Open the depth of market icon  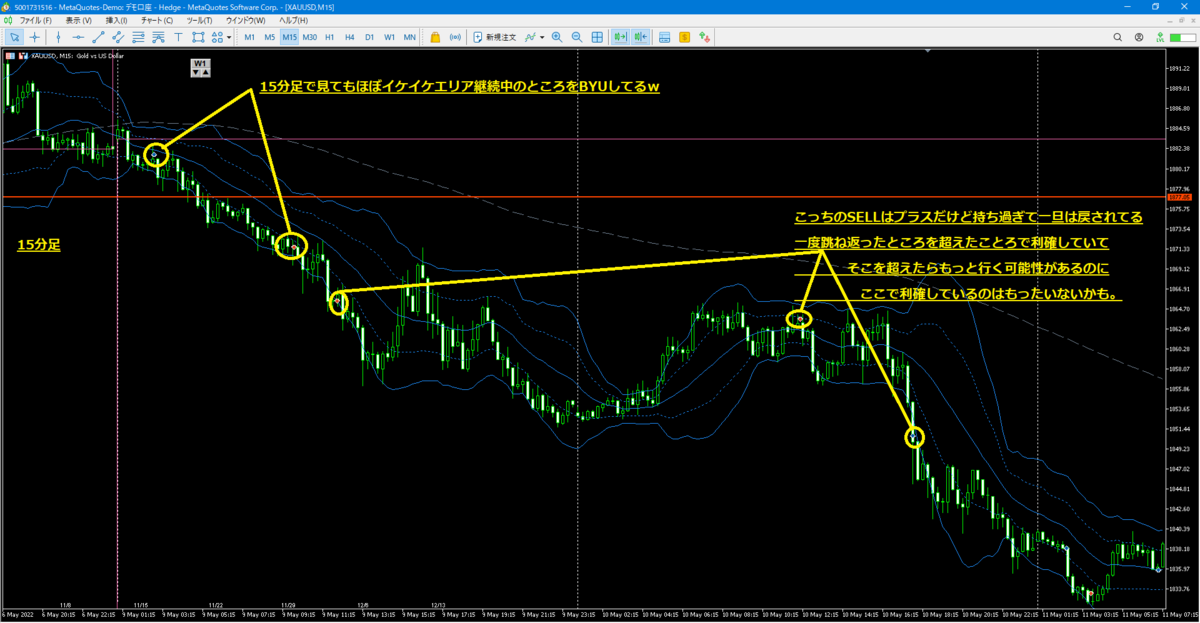coord(664,37)
